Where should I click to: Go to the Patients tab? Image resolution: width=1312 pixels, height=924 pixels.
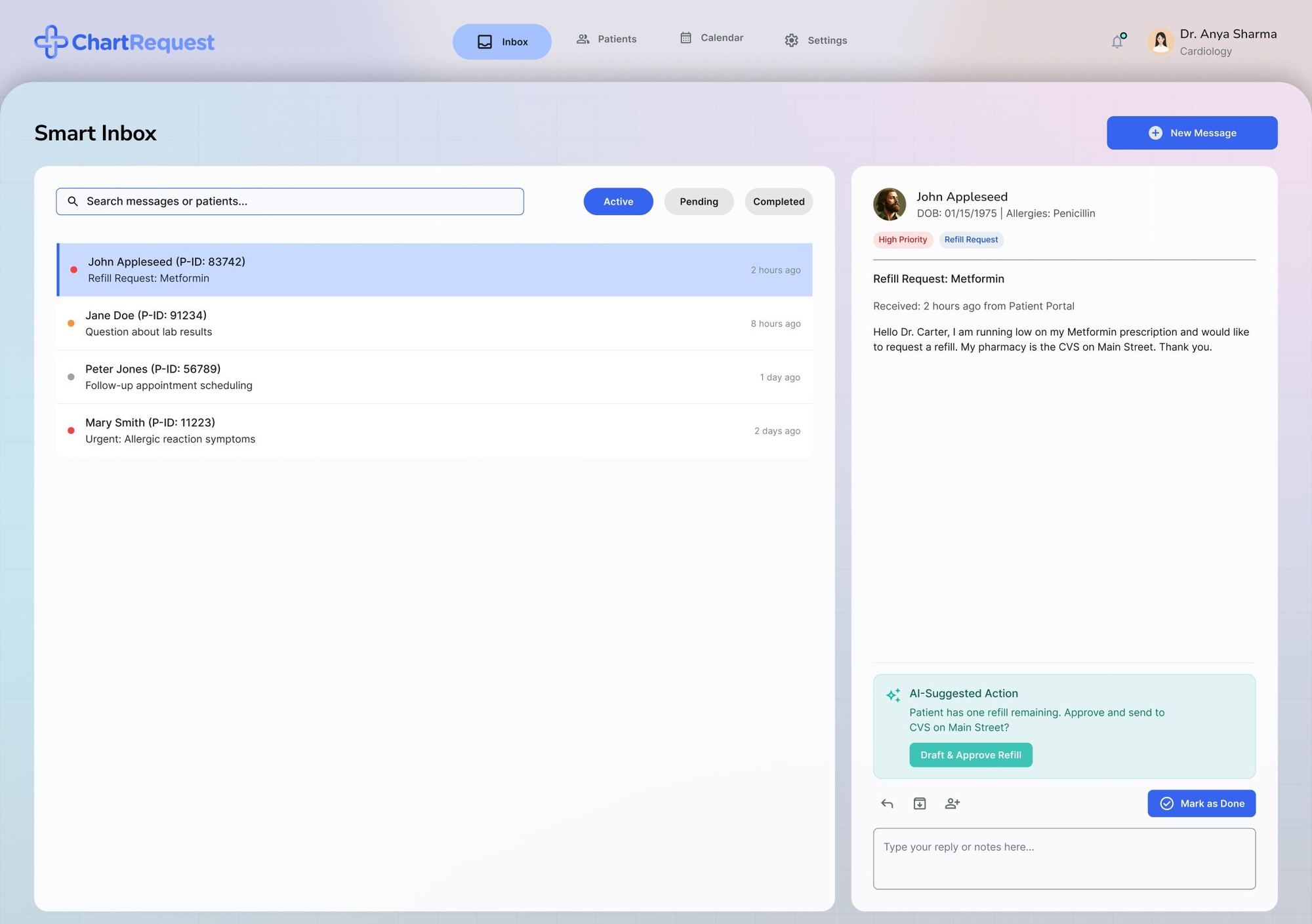pos(606,39)
